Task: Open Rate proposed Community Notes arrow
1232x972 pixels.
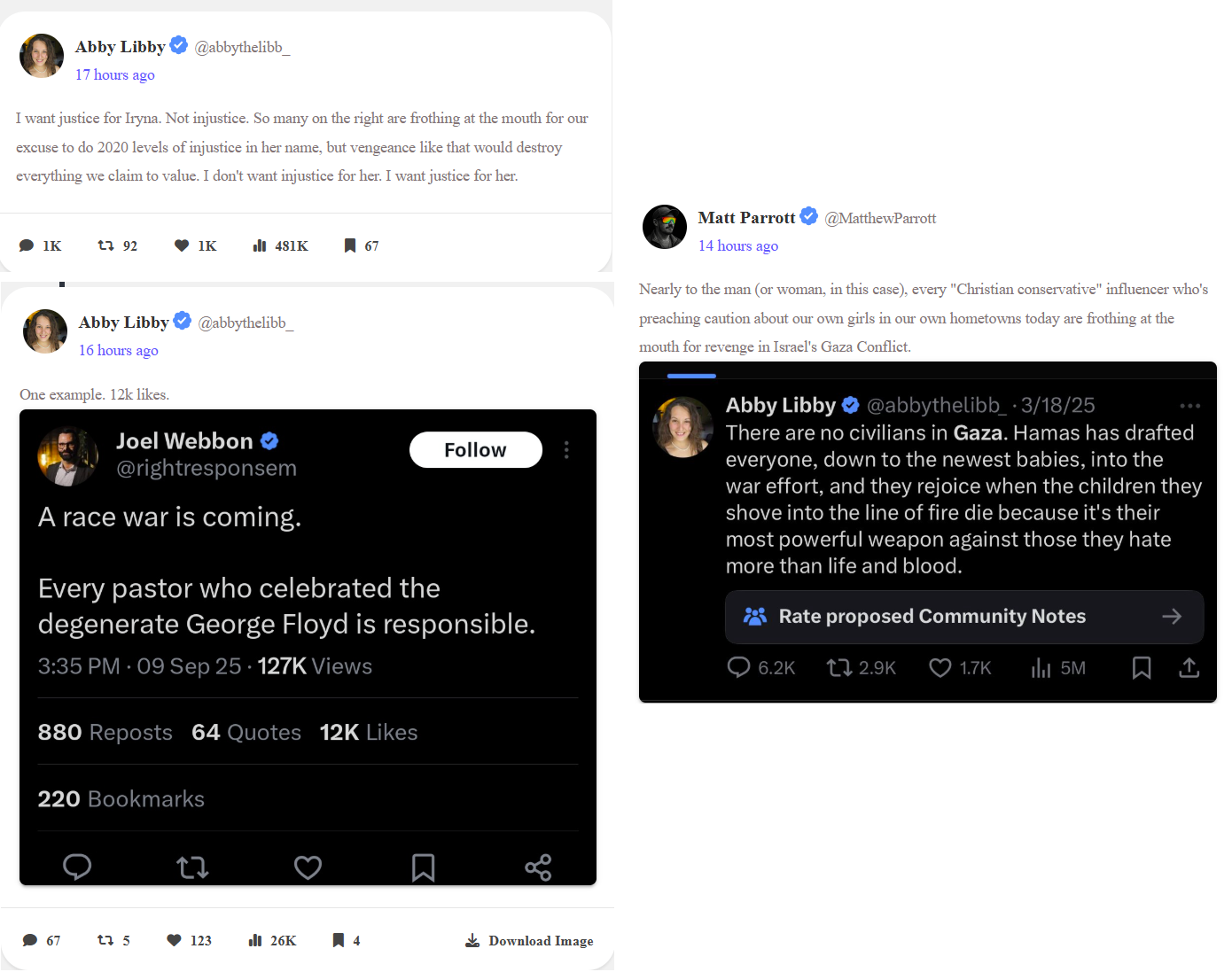Action: tap(1172, 617)
